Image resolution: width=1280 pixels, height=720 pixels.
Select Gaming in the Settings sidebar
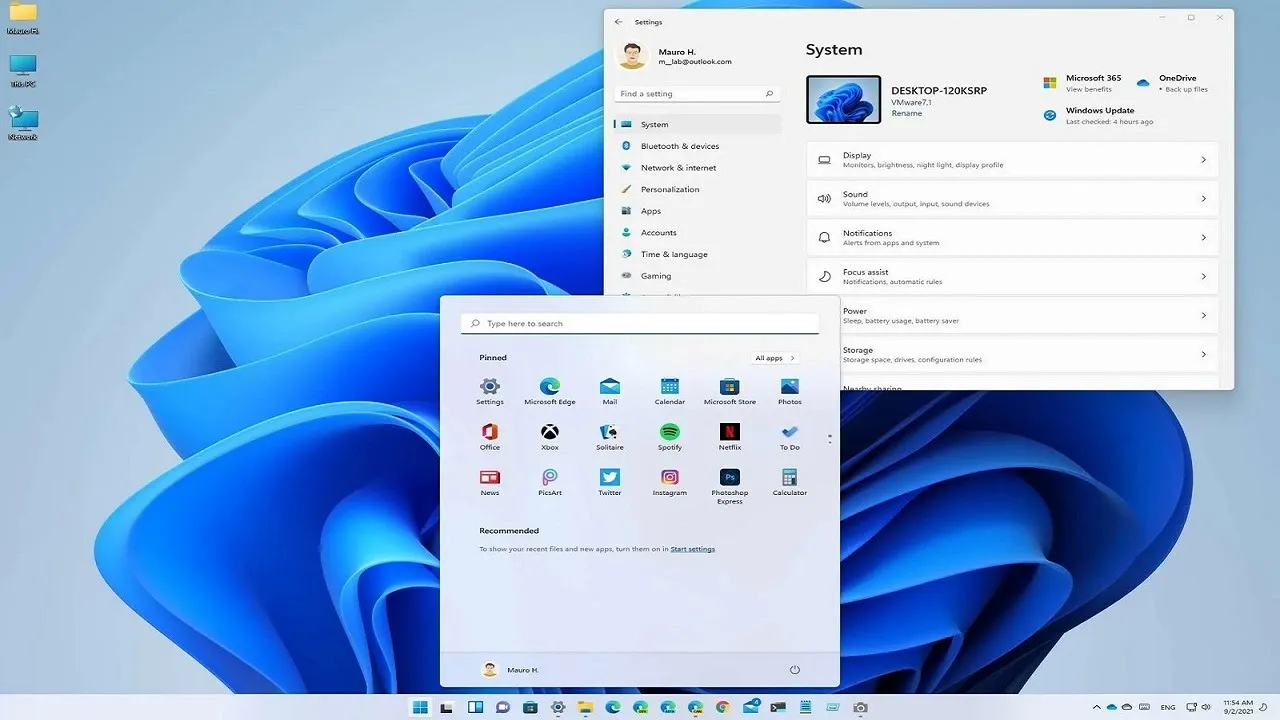pos(697,276)
